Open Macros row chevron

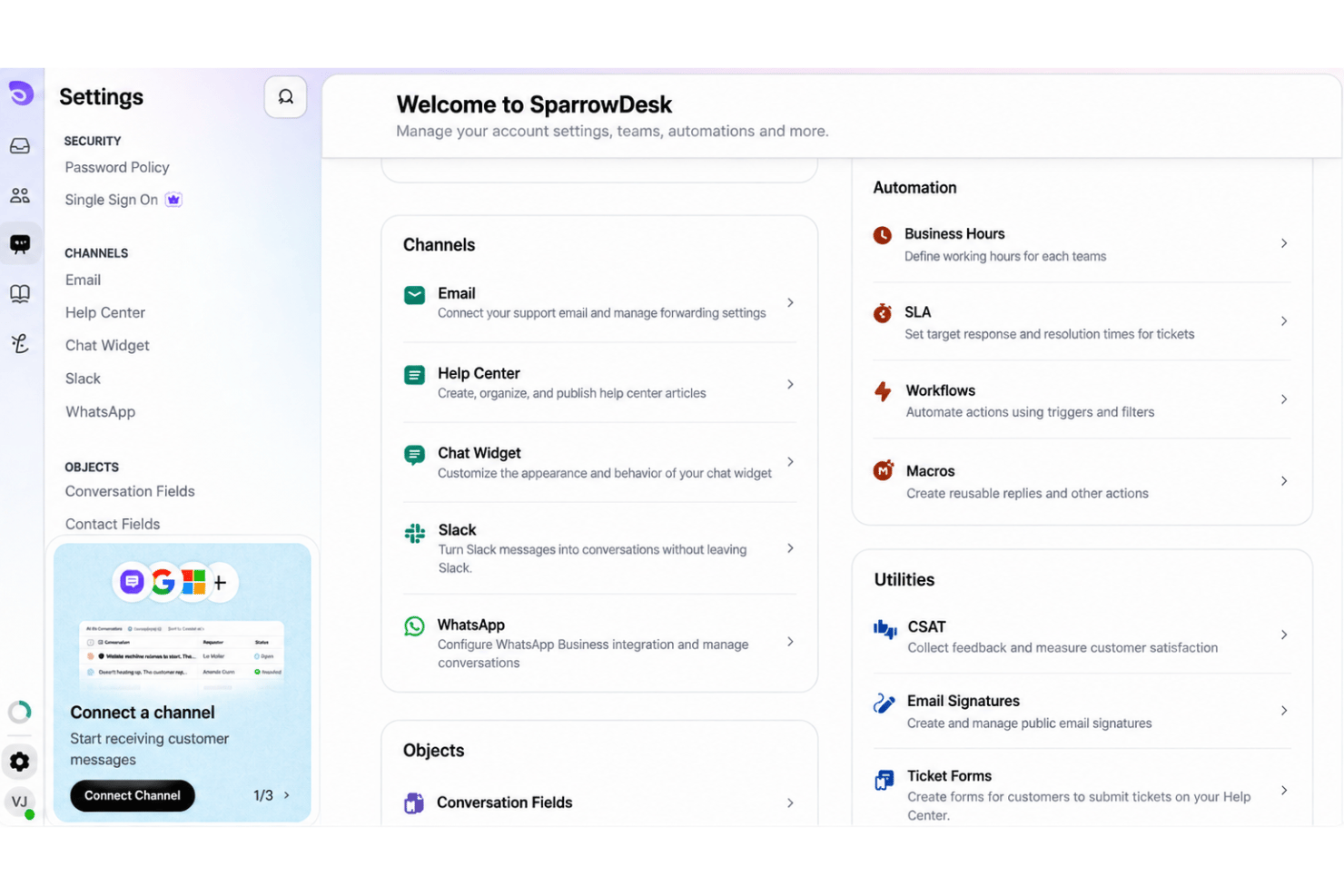click(1284, 481)
